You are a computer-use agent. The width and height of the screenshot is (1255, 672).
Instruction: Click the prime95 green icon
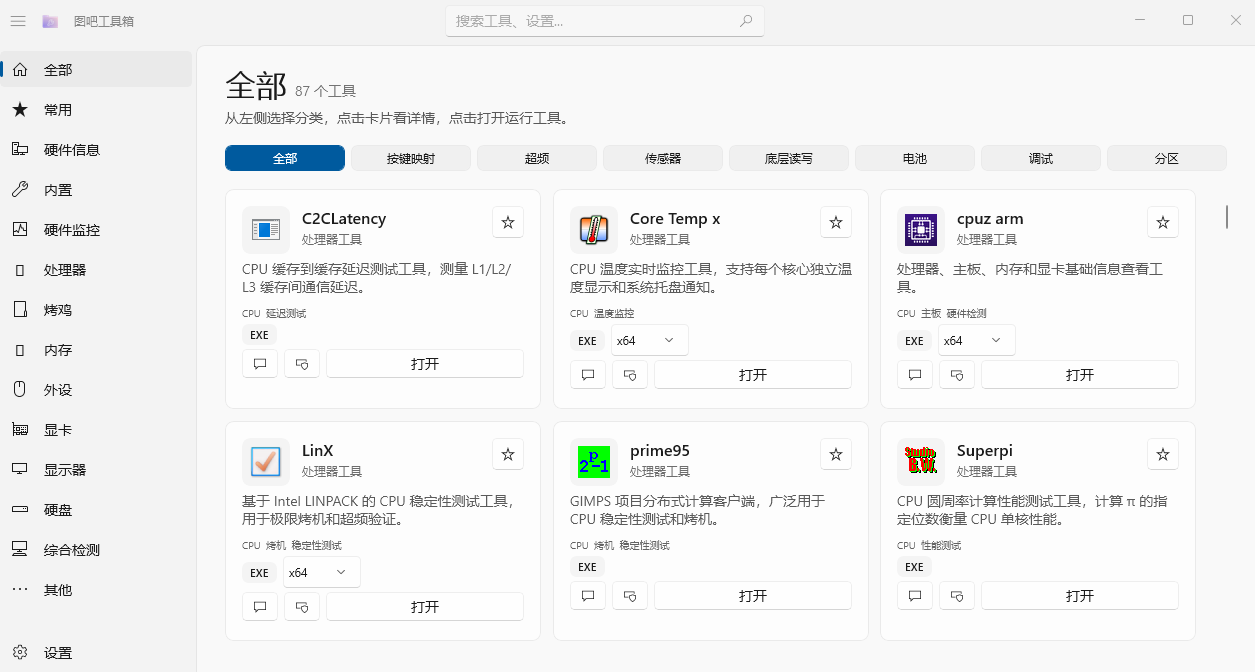coord(594,462)
